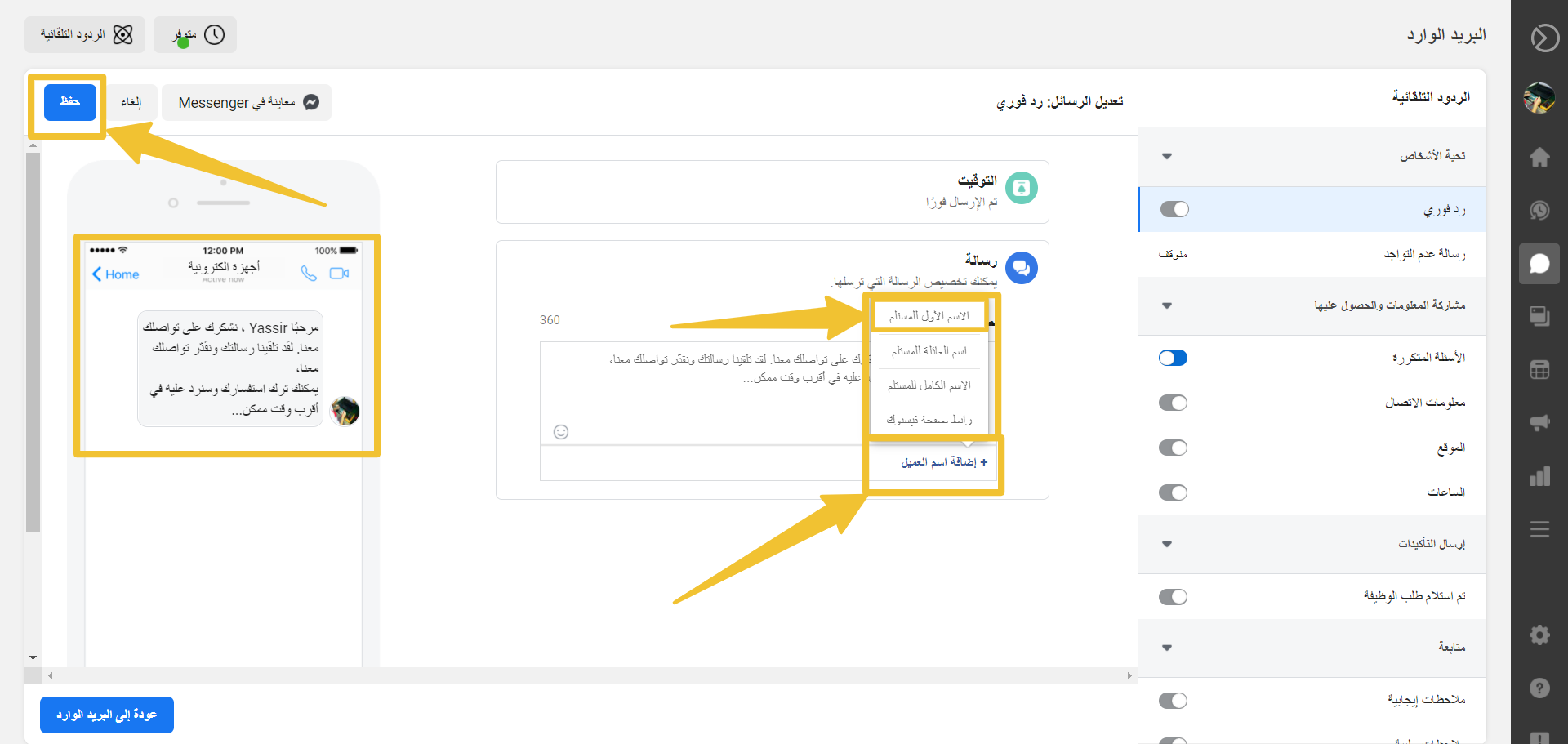Collapse the تحية الأشخاص section

pyautogui.click(x=1167, y=156)
